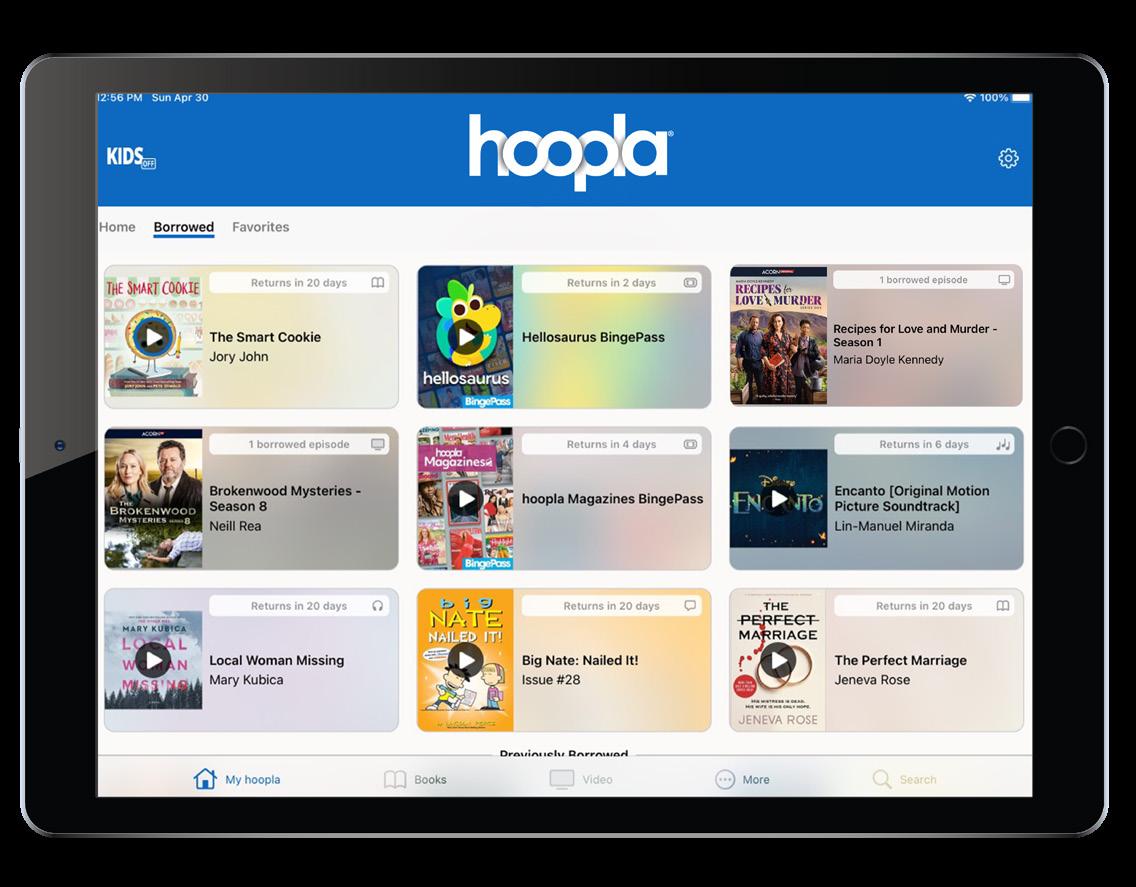Click the BingePass icon on hoopla Magazines card
Viewport: 1136px width, 887px height.
point(690,444)
